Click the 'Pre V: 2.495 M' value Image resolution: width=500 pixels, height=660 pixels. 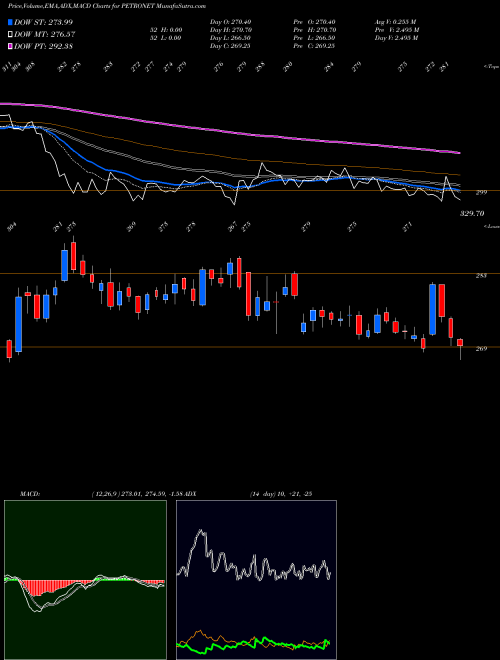(x=396, y=30)
